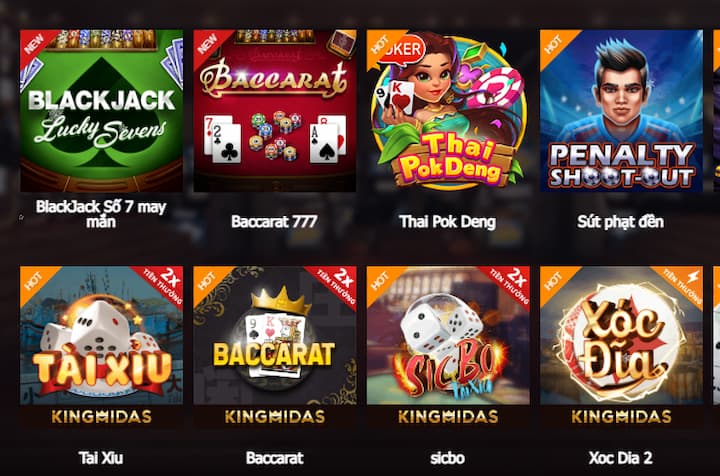Click the NEW badge on BlackJack tile

click(x=34, y=44)
